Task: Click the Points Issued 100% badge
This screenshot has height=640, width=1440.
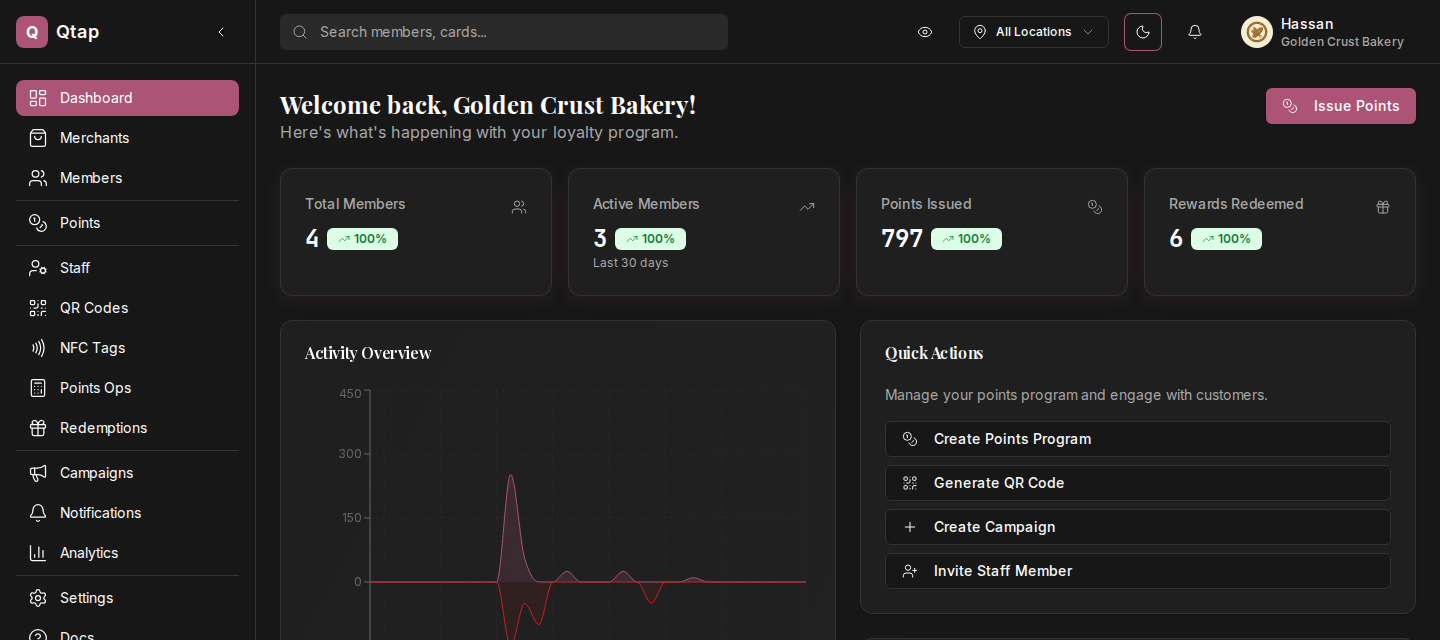Action: click(x=966, y=239)
